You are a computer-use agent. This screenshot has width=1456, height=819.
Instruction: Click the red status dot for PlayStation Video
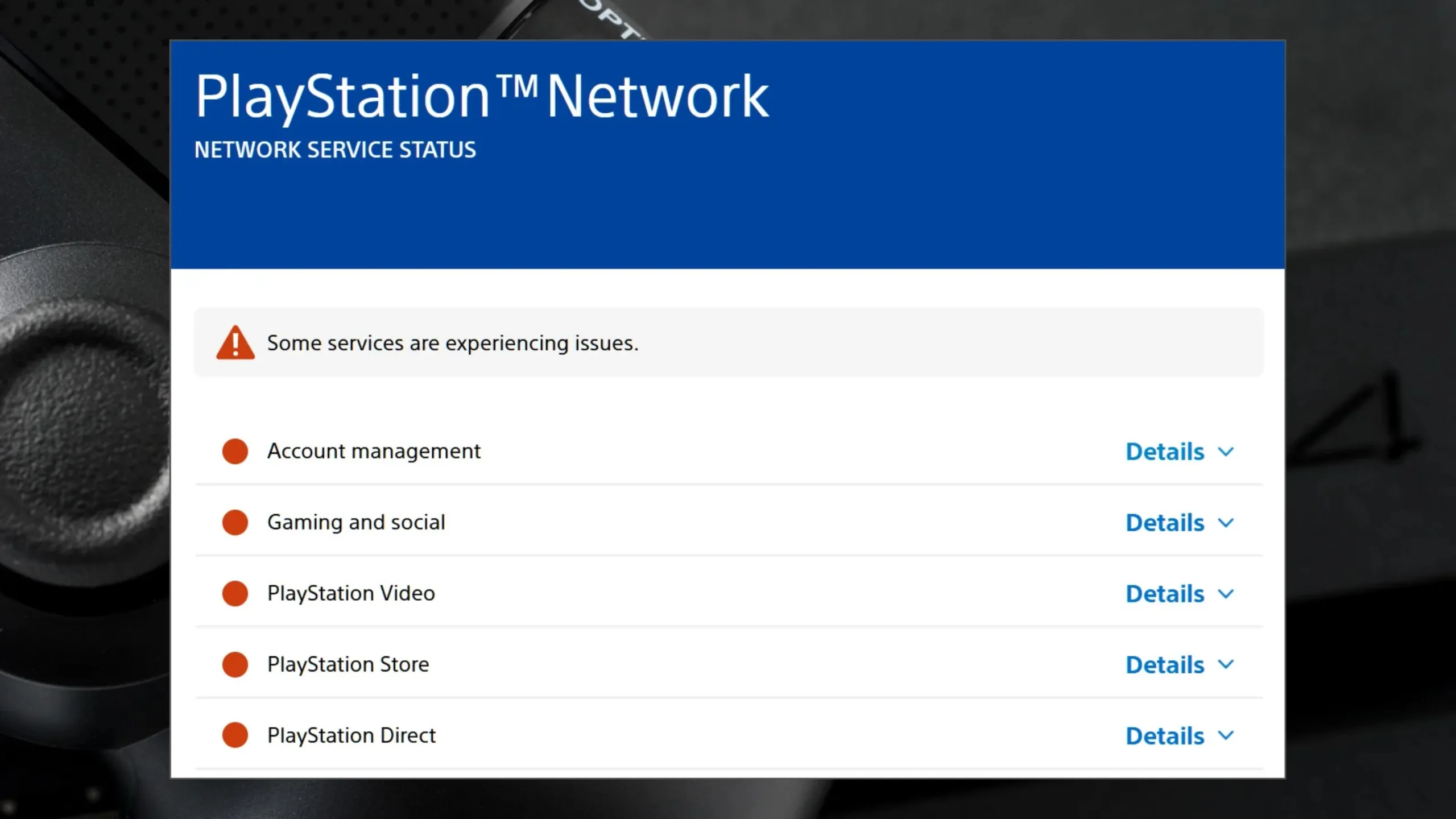point(235,594)
